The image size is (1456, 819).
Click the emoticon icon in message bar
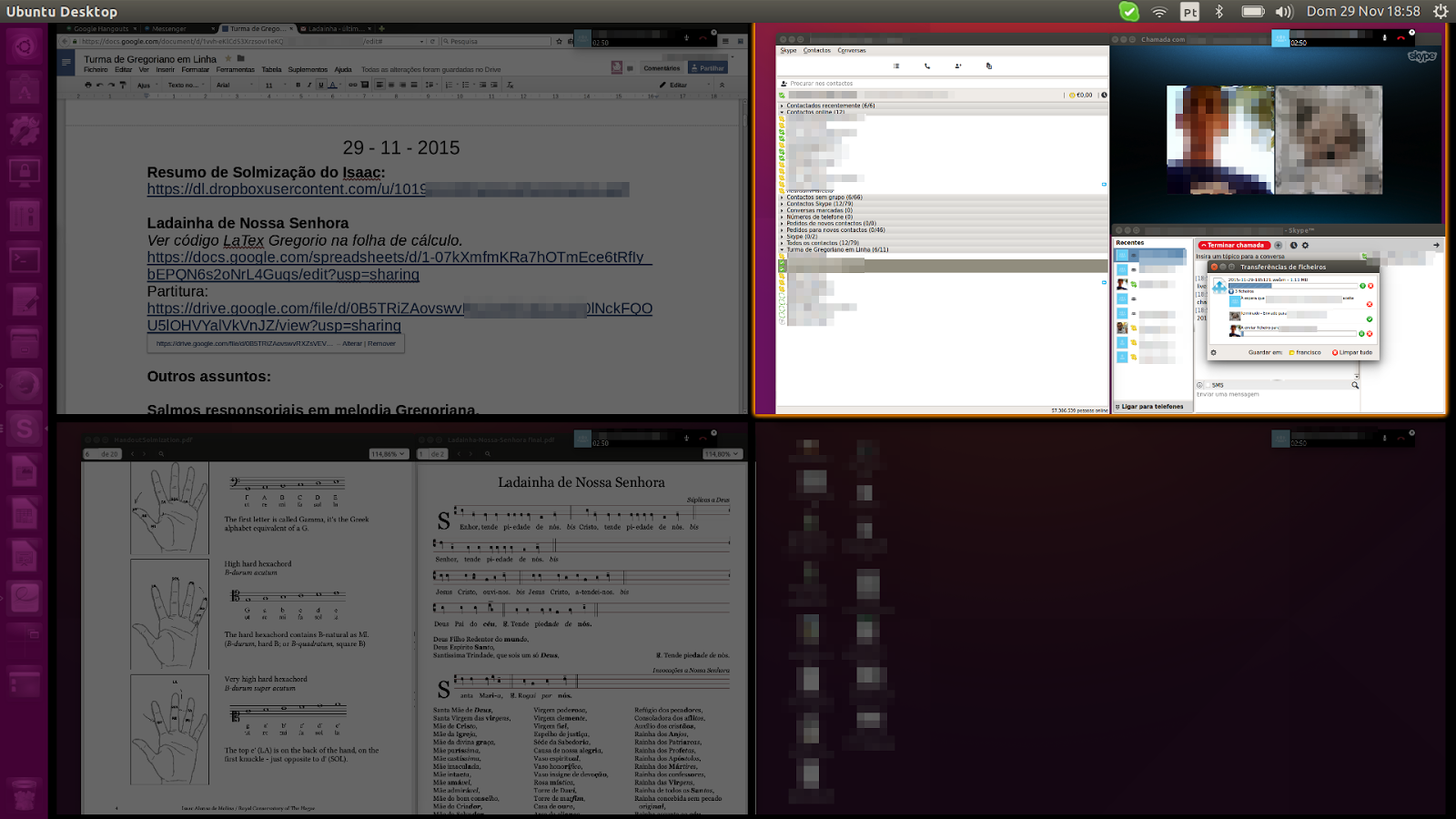[x=1199, y=385]
